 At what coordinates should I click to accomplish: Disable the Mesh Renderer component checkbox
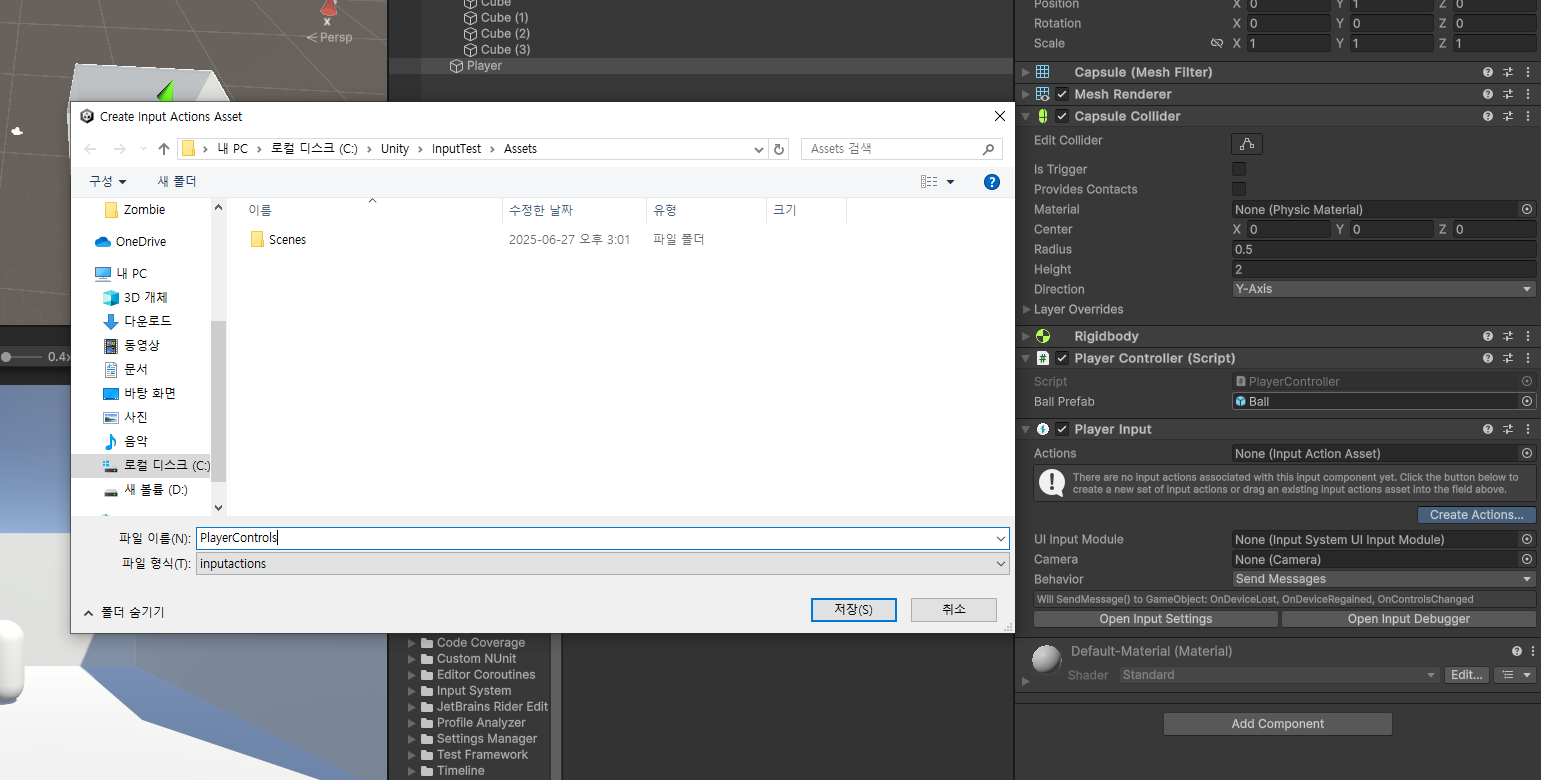click(1062, 94)
